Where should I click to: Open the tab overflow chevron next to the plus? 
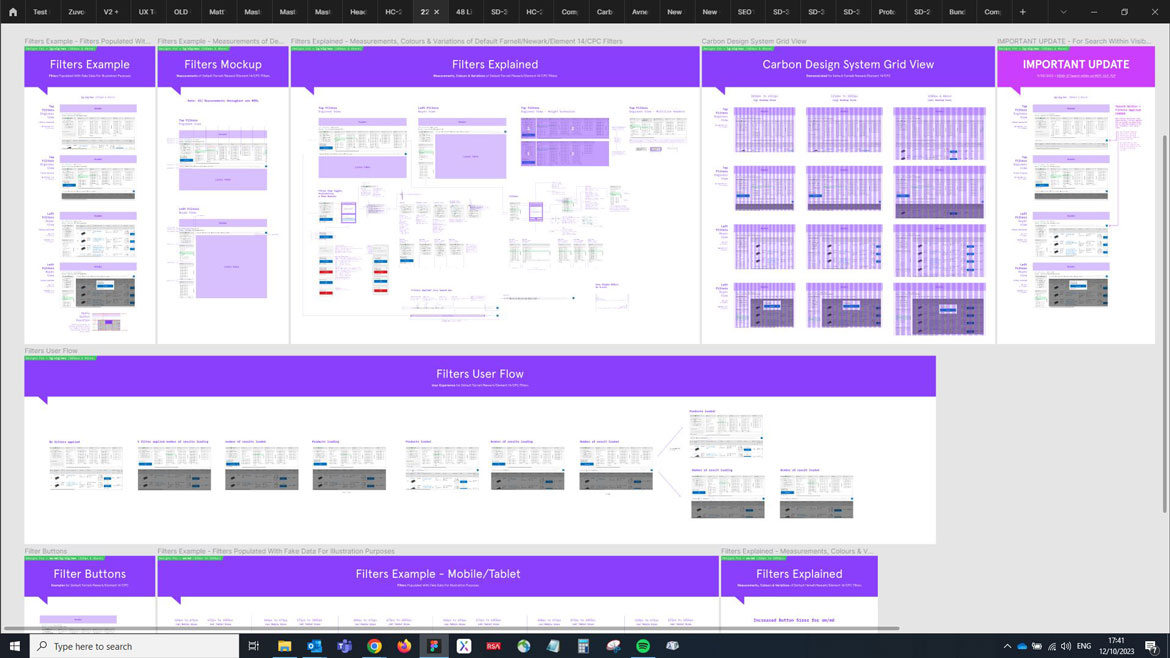point(1062,12)
